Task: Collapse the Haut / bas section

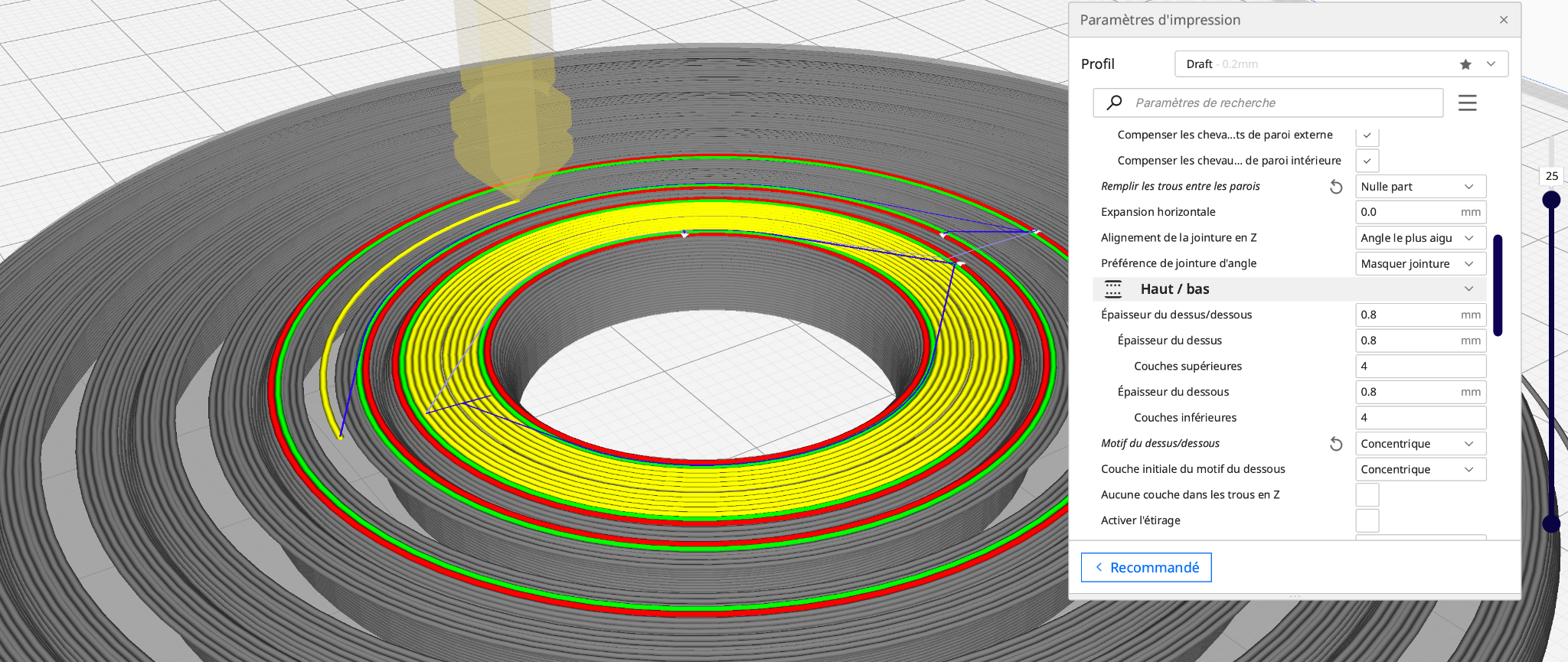Action: tap(1468, 289)
